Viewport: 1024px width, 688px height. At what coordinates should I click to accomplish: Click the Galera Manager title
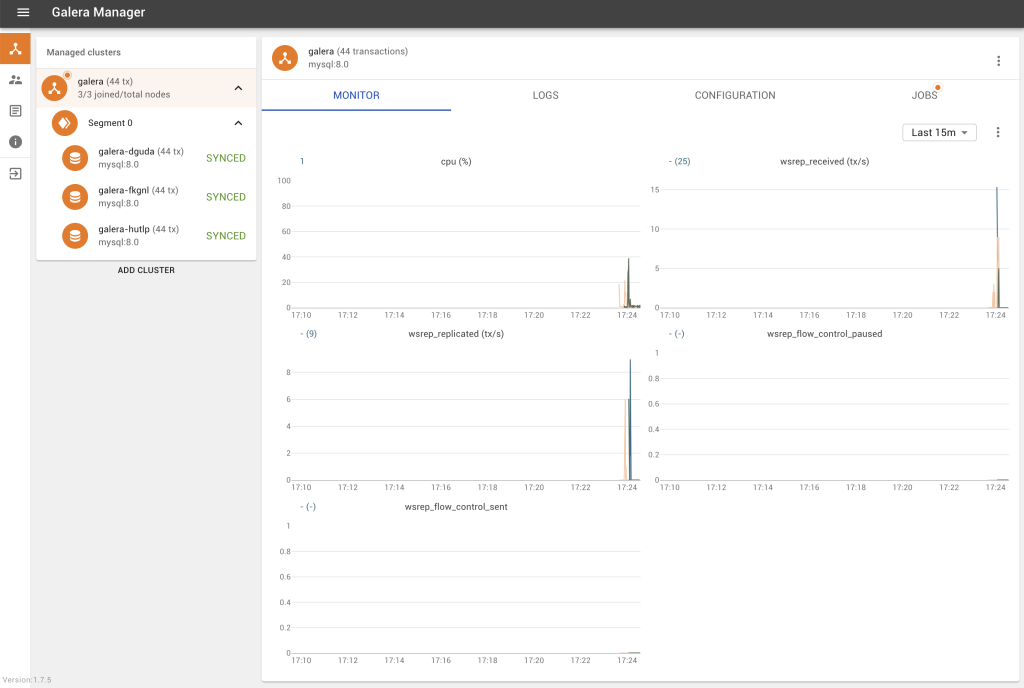click(x=99, y=12)
